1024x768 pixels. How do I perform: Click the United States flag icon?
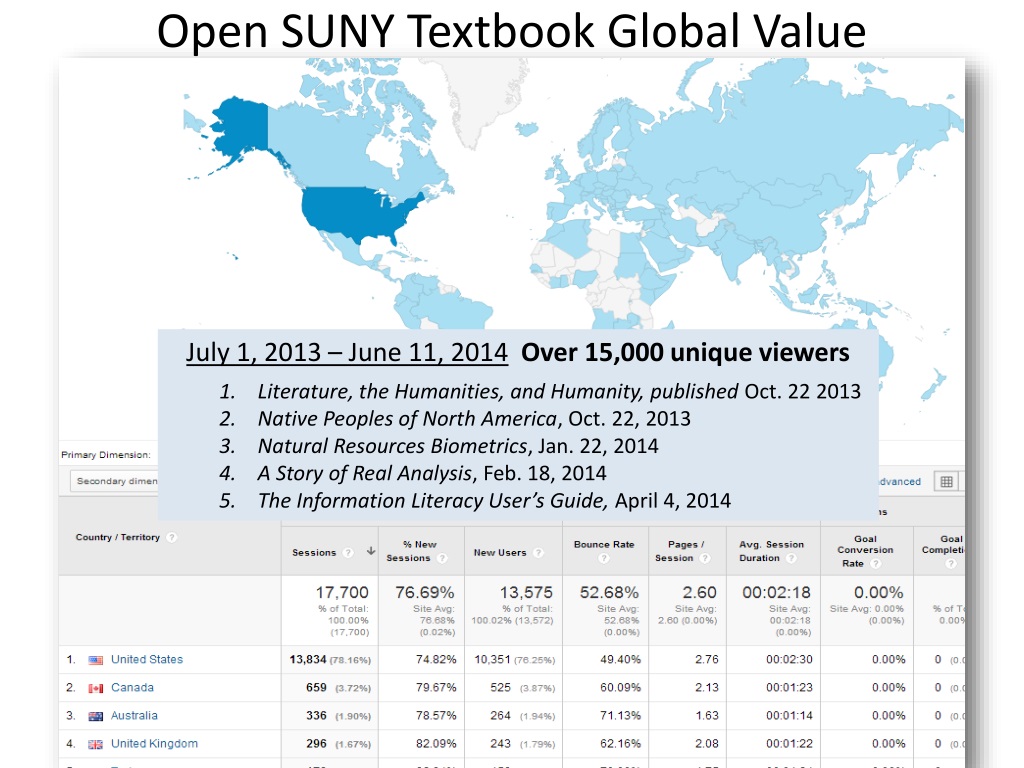[95, 660]
